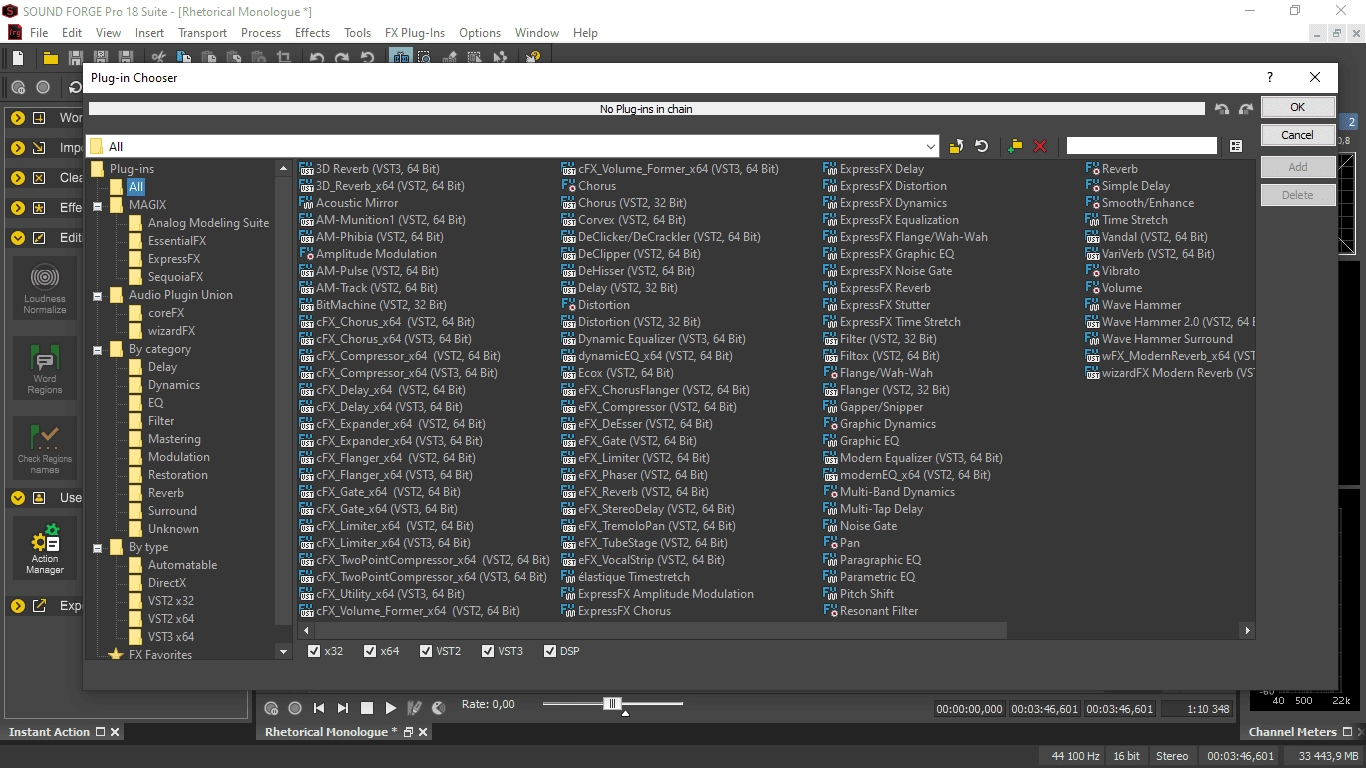Select Pitch Shift in plug-in list

tap(858, 594)
